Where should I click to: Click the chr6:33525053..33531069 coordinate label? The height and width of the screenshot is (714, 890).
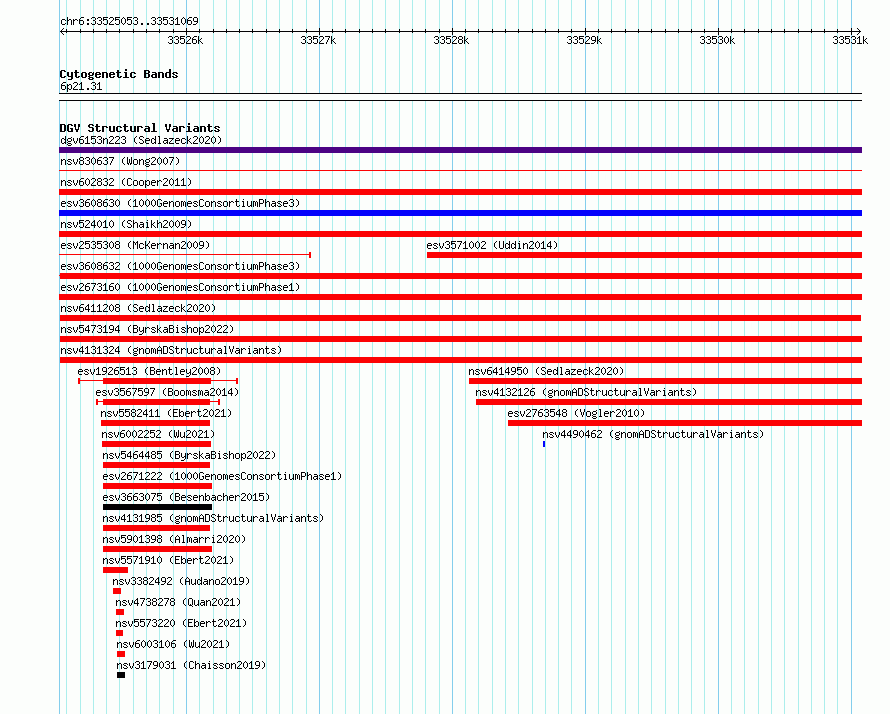point(129,21)
